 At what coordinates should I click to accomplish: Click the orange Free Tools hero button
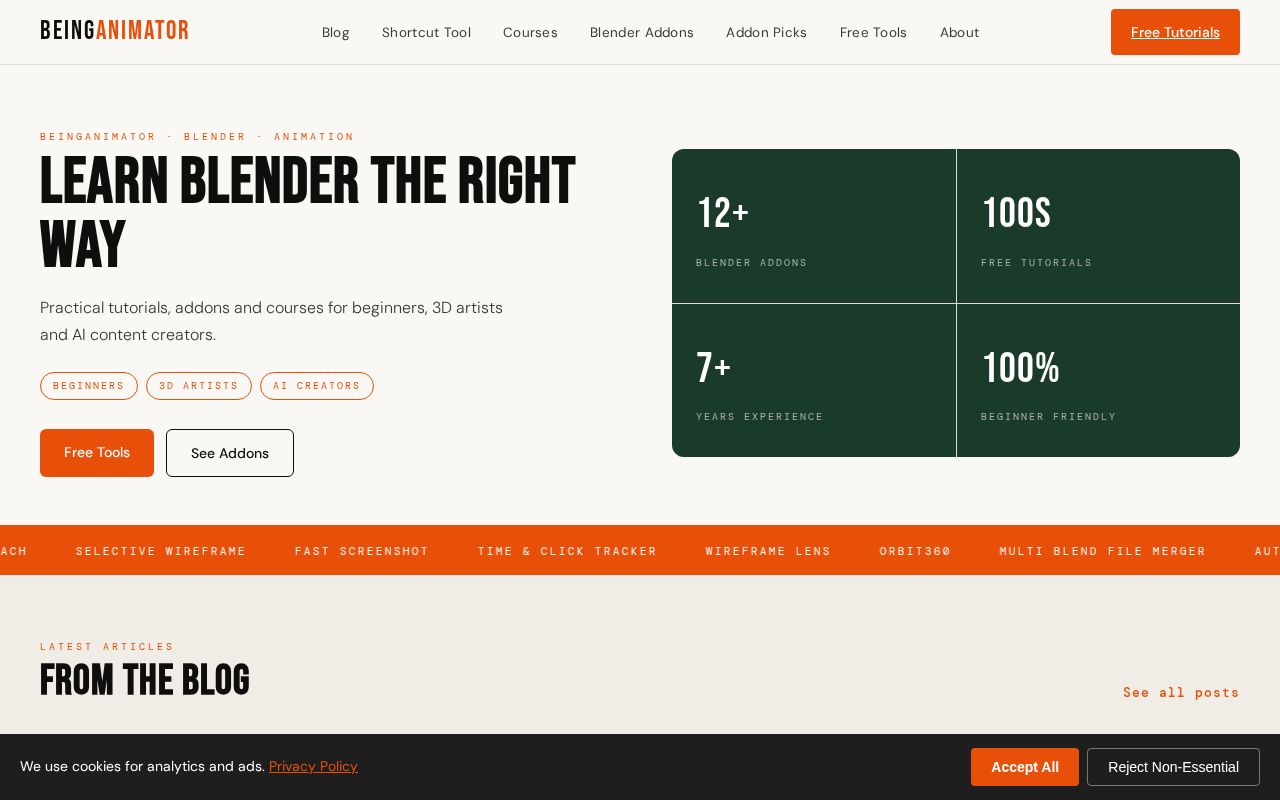[97, 453]
